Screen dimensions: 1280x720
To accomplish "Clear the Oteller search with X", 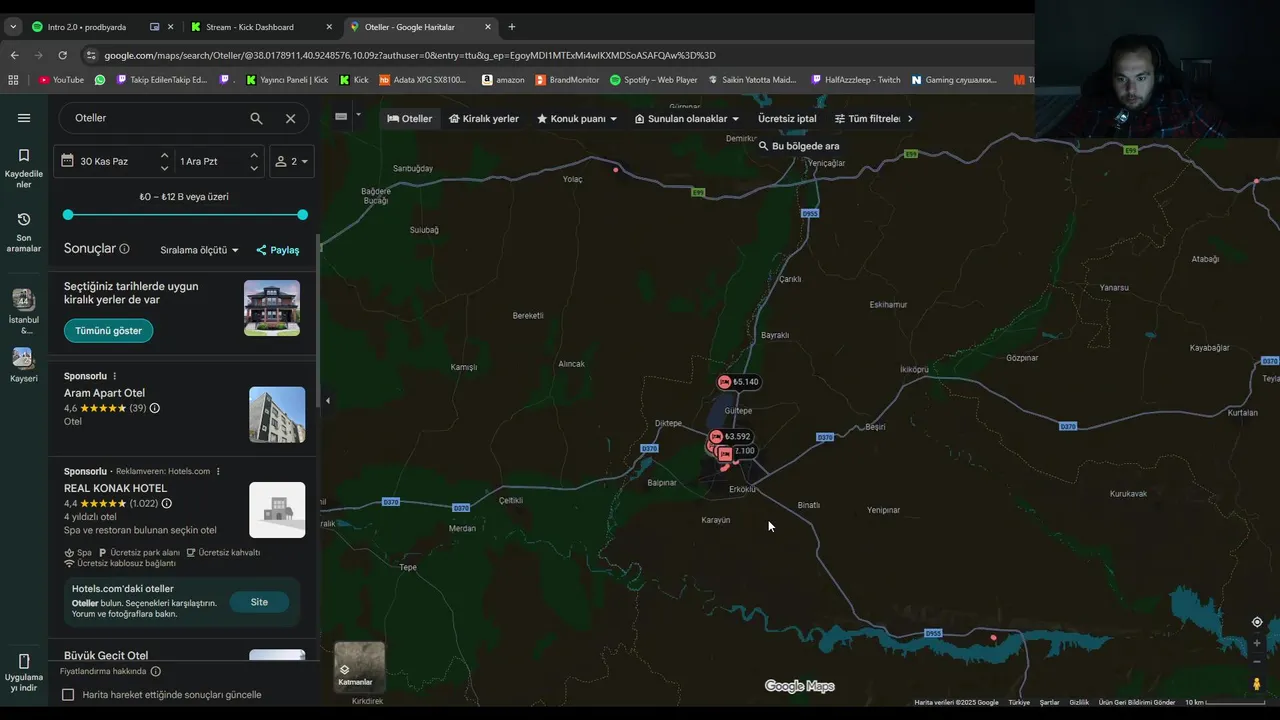I will click(290, 118).
